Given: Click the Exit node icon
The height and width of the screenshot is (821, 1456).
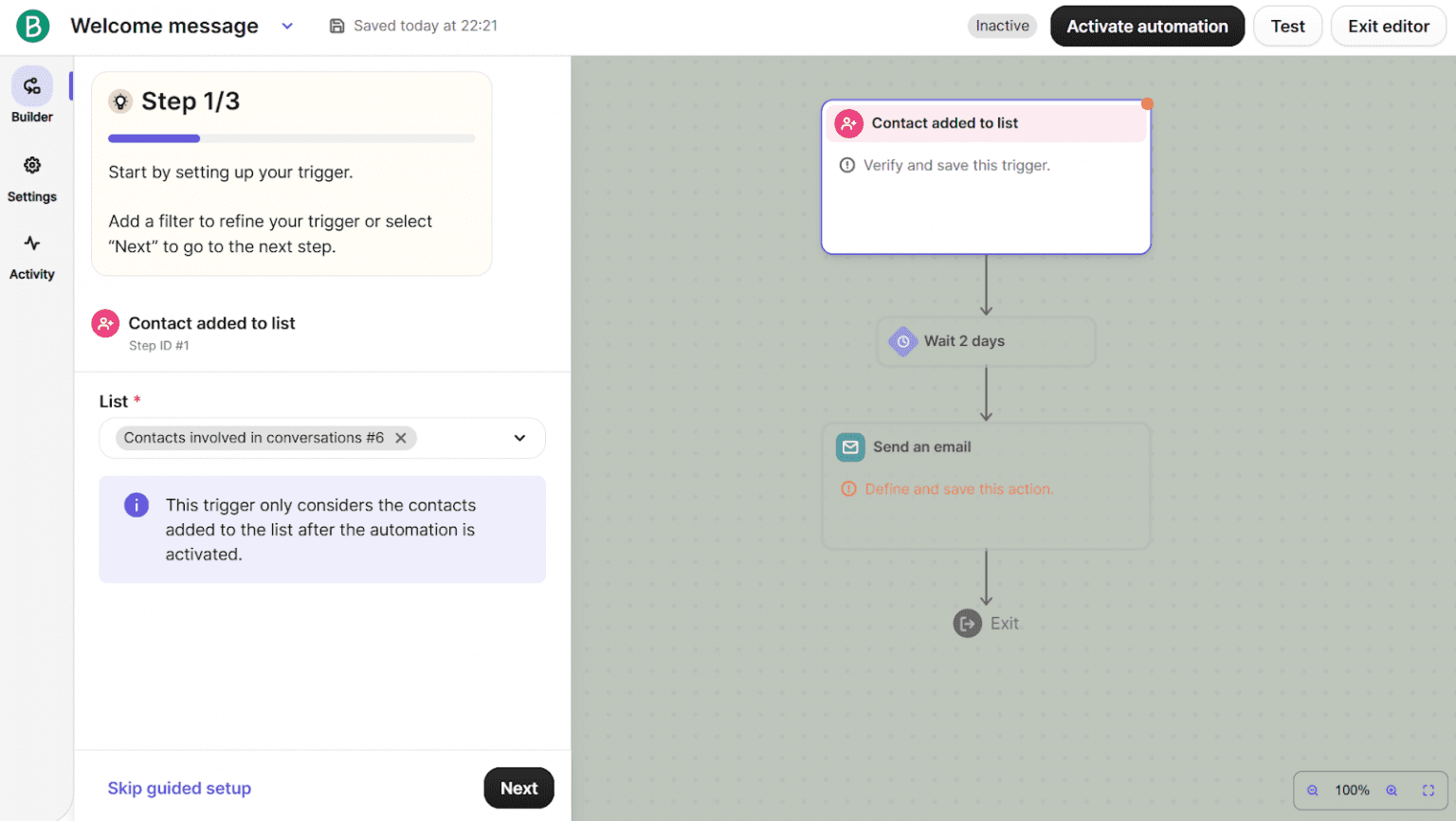Looking at the screenshot, I should click(967, 624).
